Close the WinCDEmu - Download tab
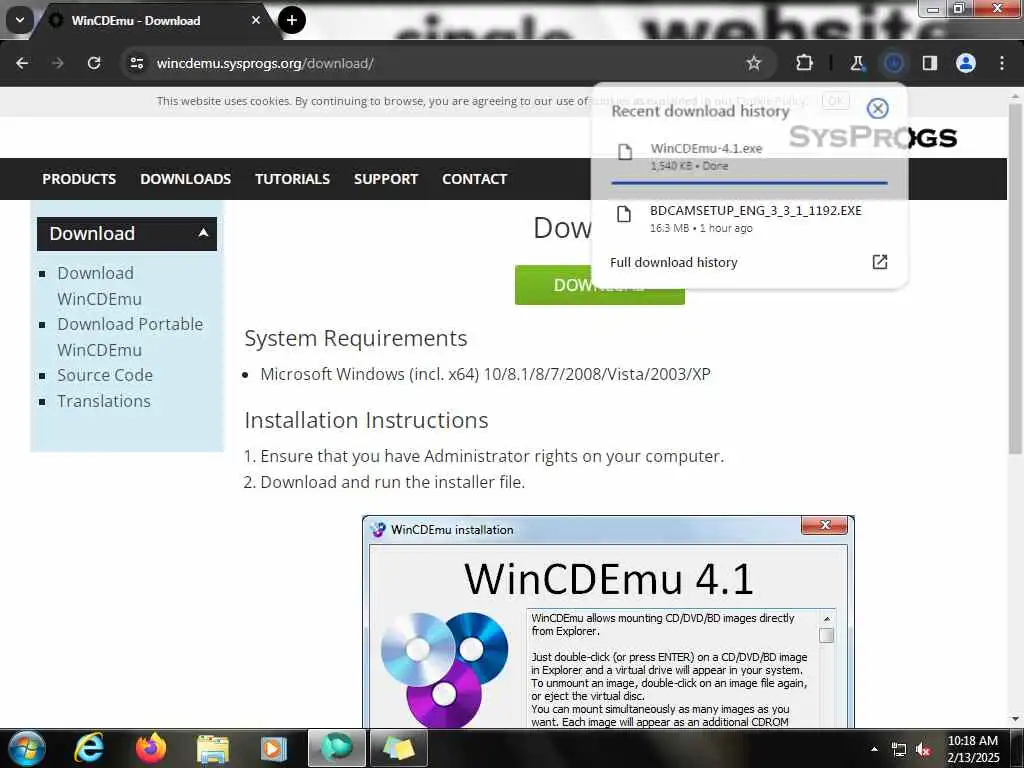 pyautogui.click(x=256, y=20)
